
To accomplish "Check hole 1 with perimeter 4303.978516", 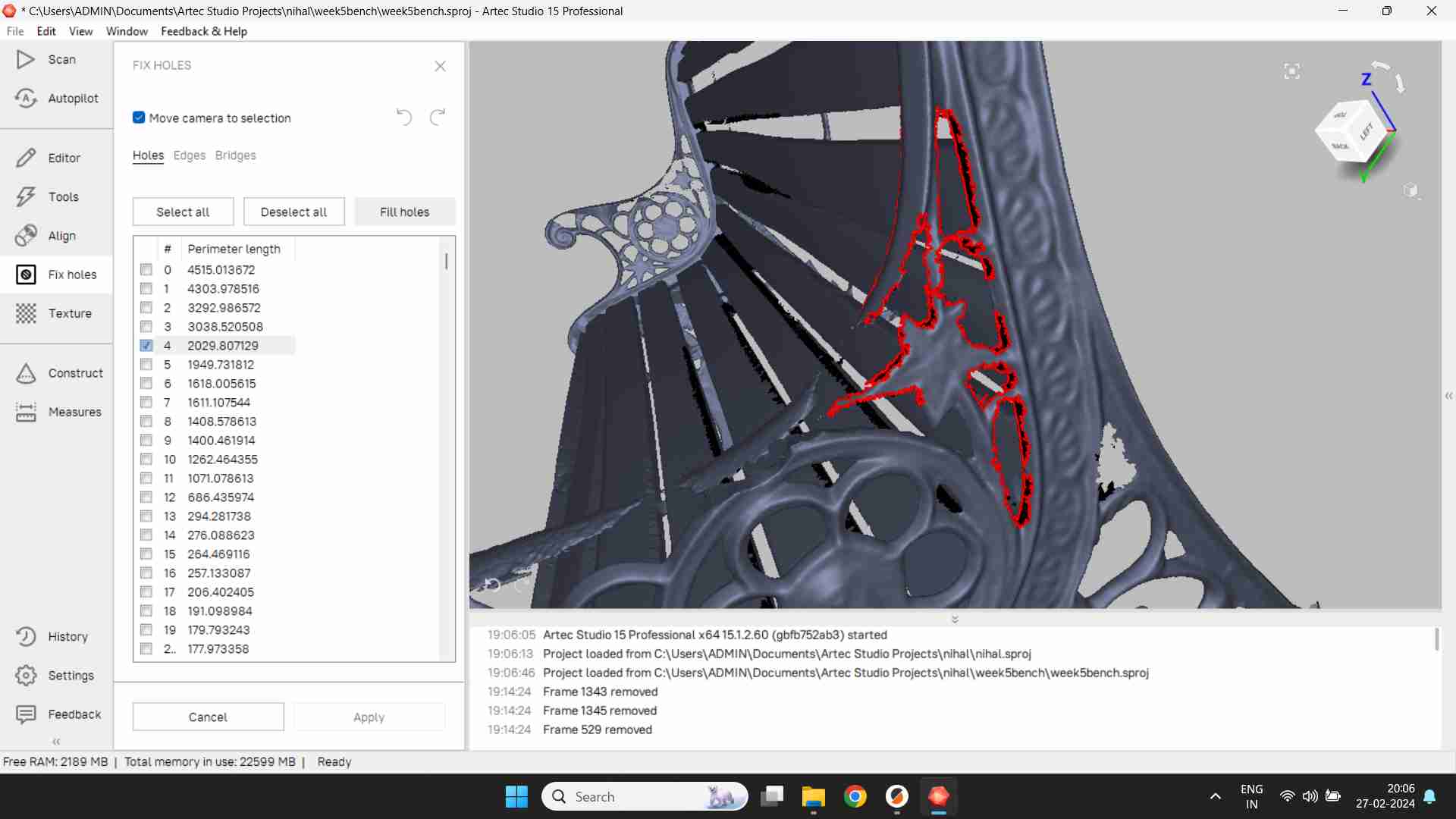I will point(146,288).
